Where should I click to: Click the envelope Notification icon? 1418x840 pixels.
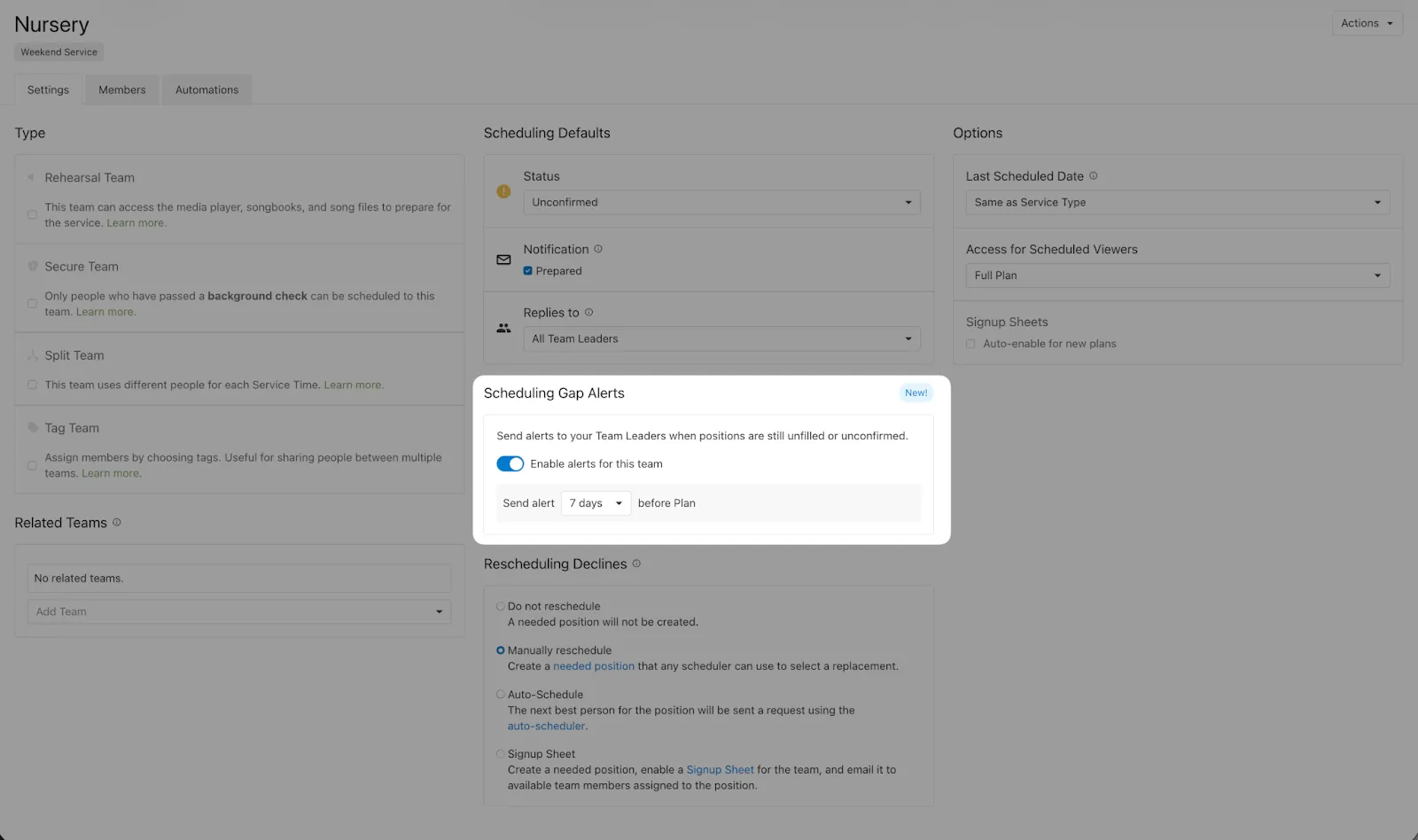coord(503,260)
